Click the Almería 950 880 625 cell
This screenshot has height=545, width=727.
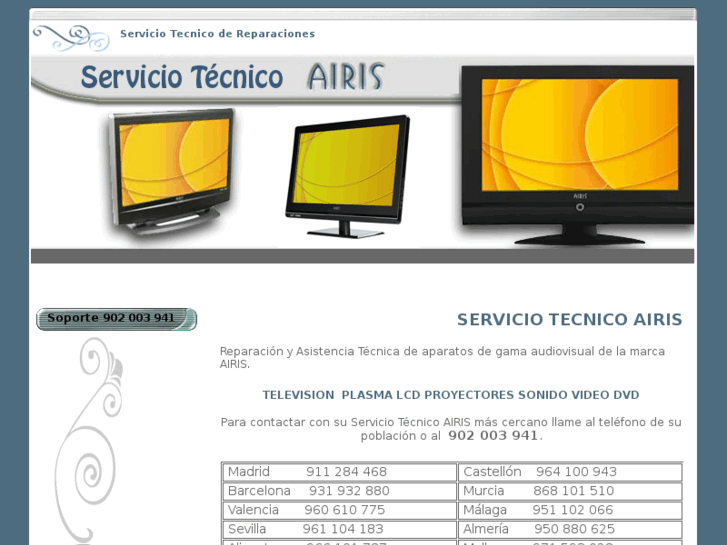pos(570,529)
